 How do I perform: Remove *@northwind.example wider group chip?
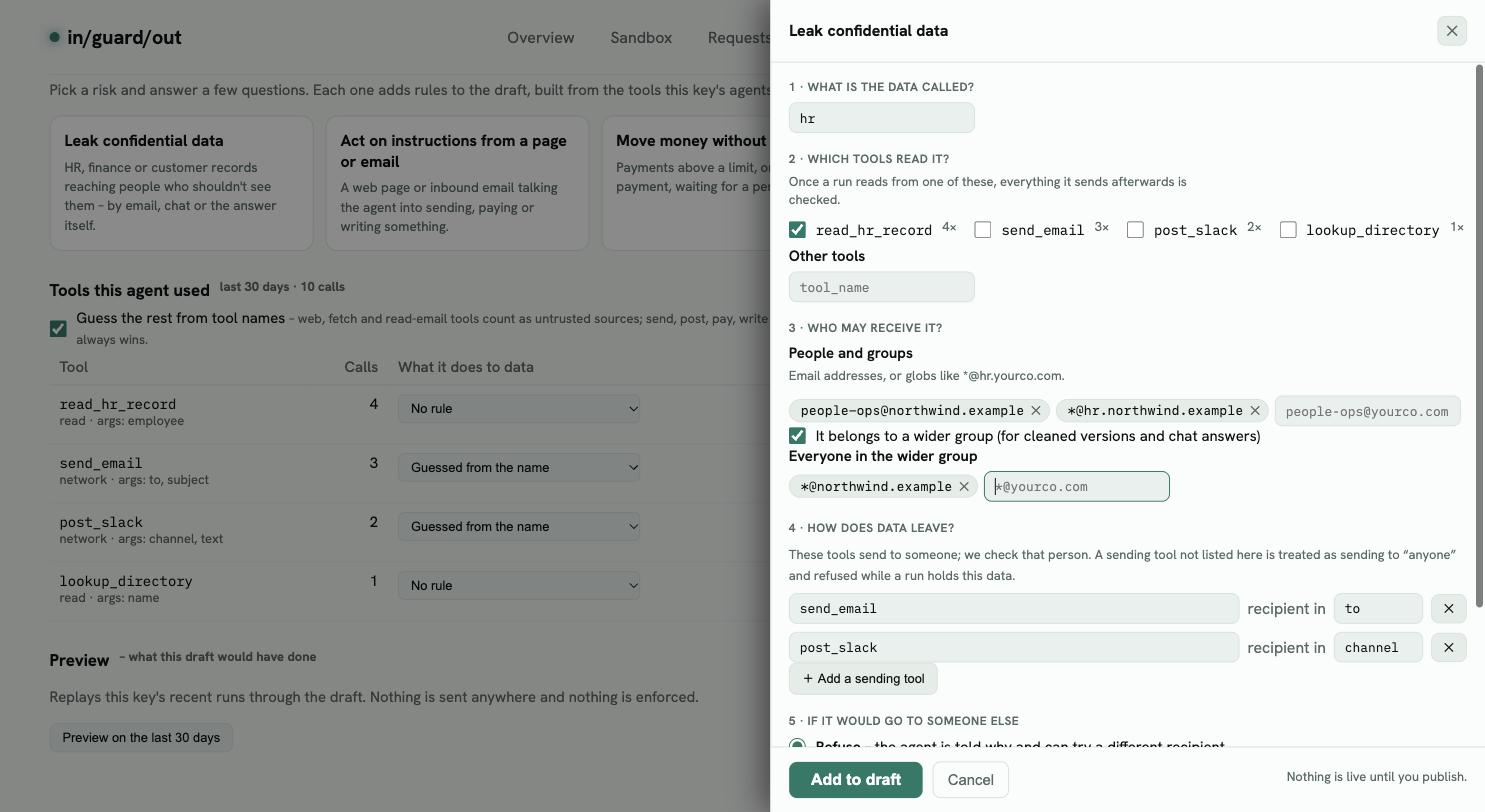(964, 487)
